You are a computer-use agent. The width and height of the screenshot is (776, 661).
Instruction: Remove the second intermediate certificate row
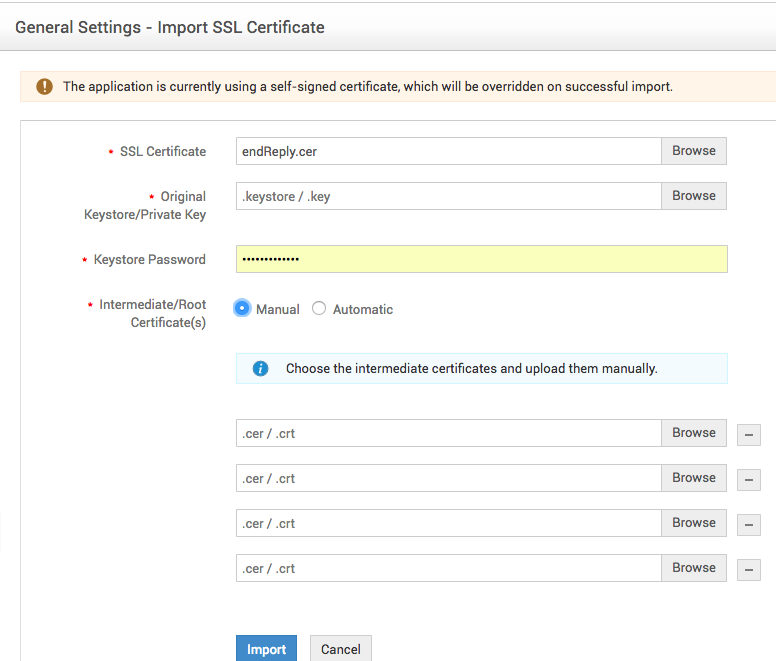748,479
